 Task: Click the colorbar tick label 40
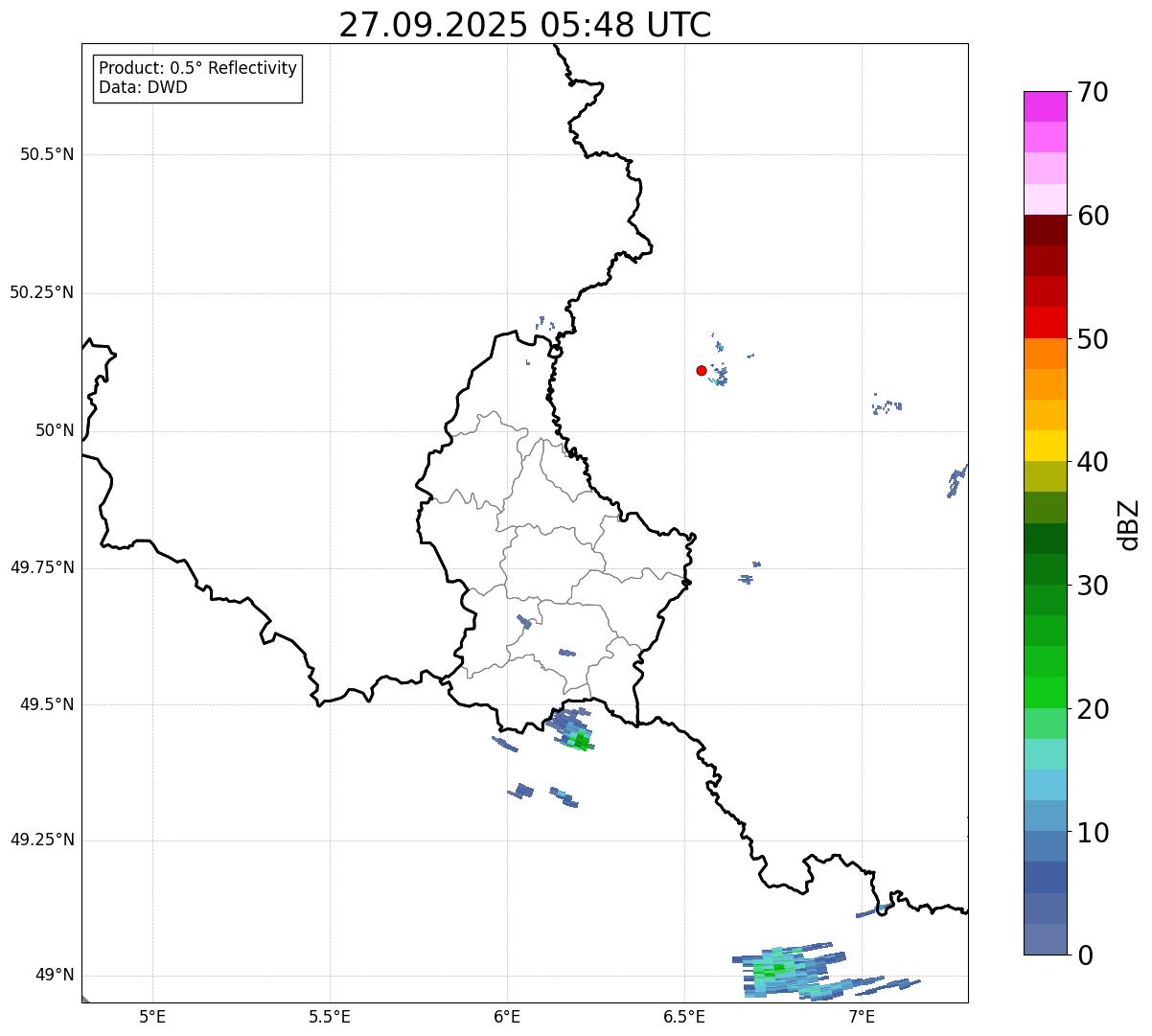(1093, 463)
